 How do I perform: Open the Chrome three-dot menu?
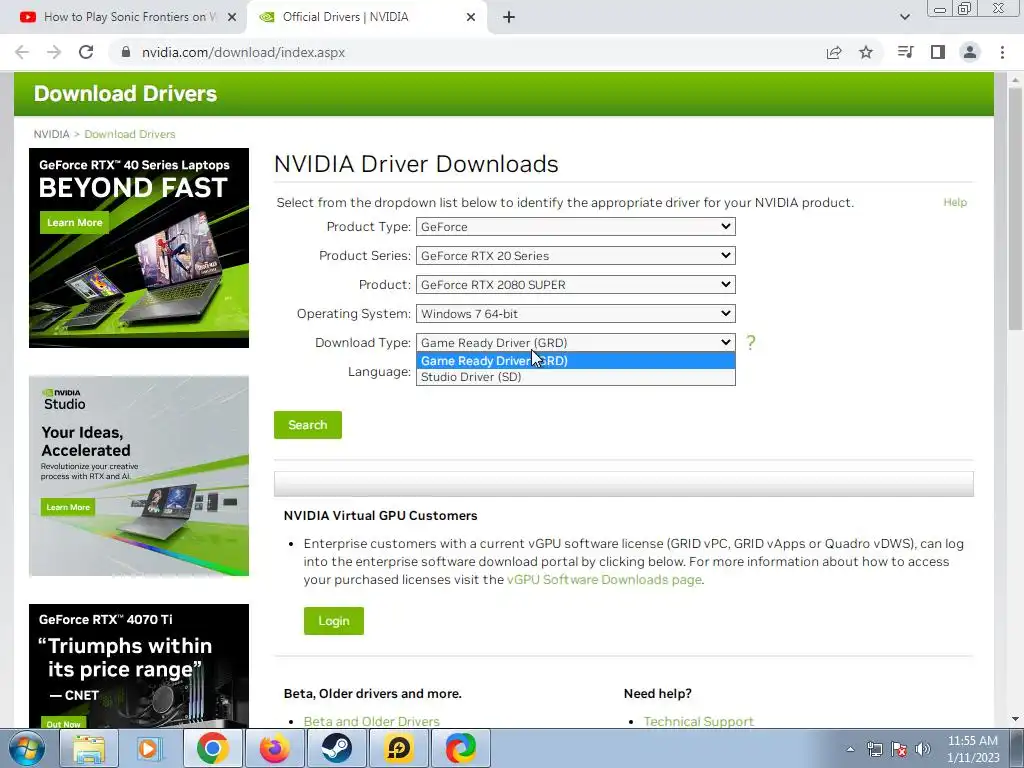tap(1002, 52)
